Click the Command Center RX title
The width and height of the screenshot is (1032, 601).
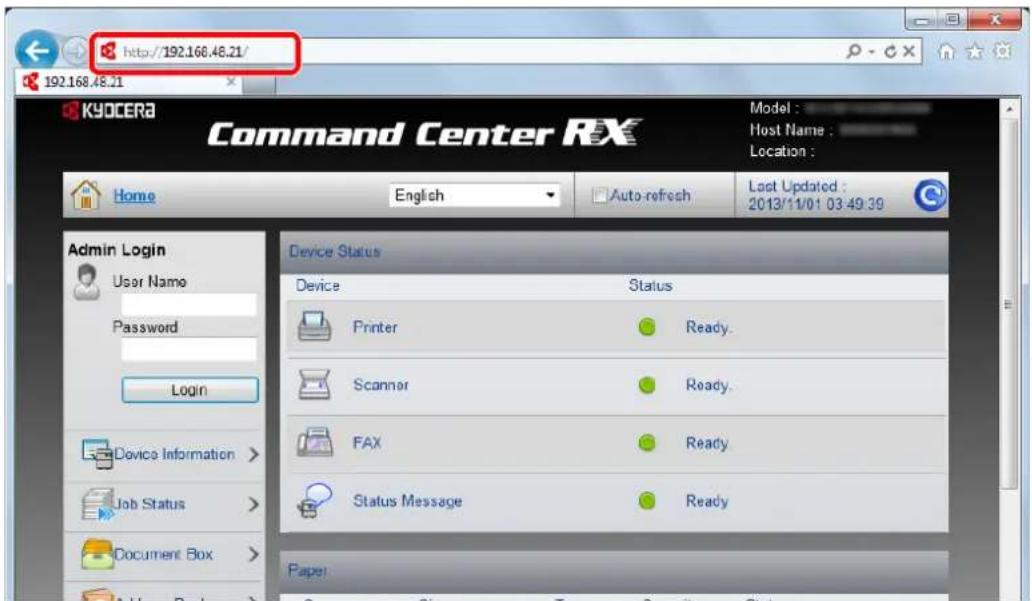423,134
